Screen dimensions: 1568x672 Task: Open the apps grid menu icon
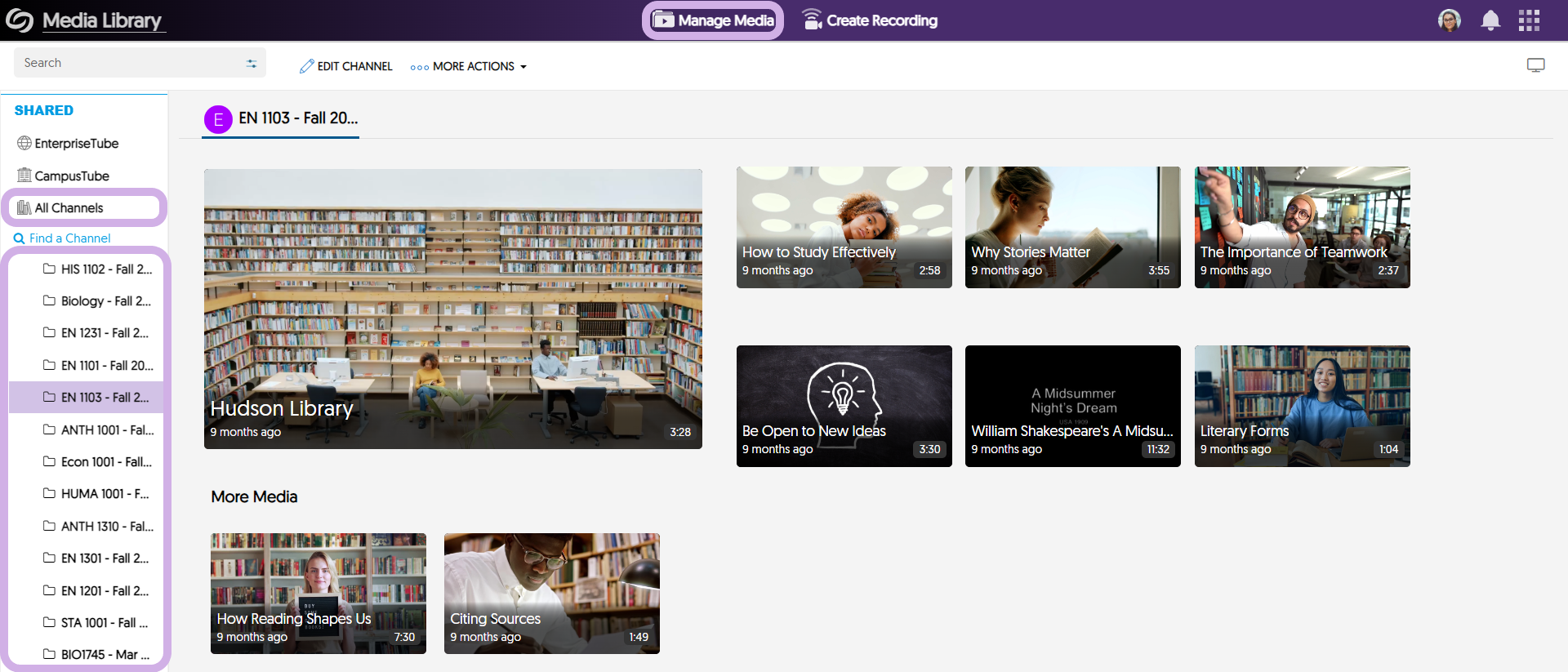[x=1529, y=20]
